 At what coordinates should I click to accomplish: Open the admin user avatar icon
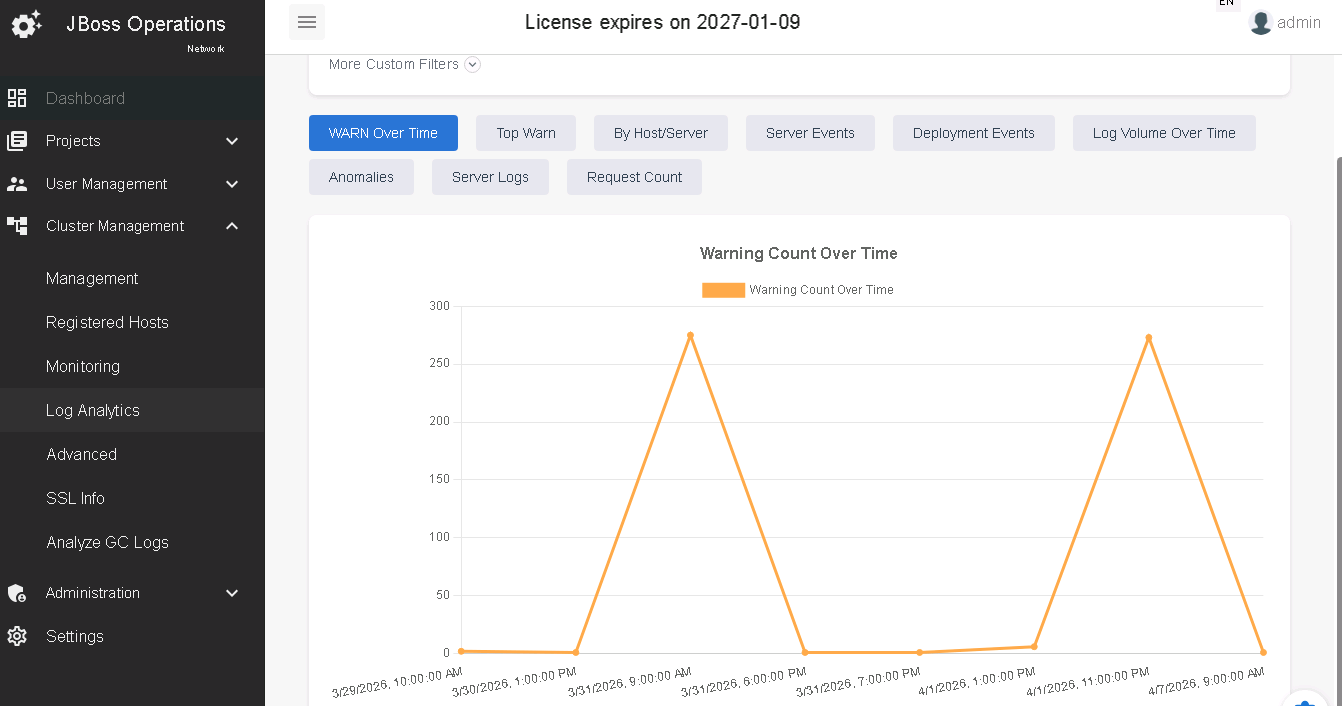click(x=1260, y=23)
